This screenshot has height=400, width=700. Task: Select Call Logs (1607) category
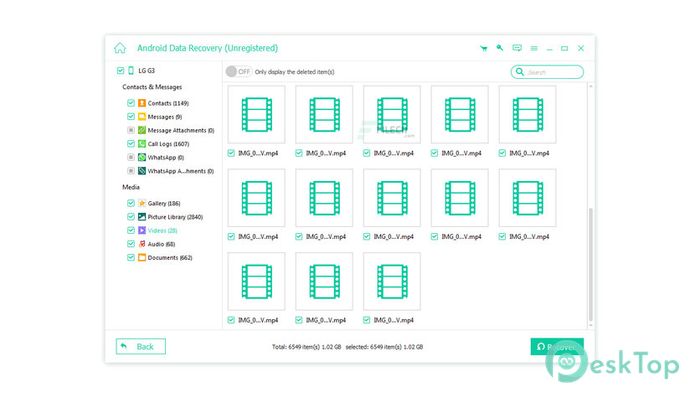pyautogui.click(x=168, y=144)
